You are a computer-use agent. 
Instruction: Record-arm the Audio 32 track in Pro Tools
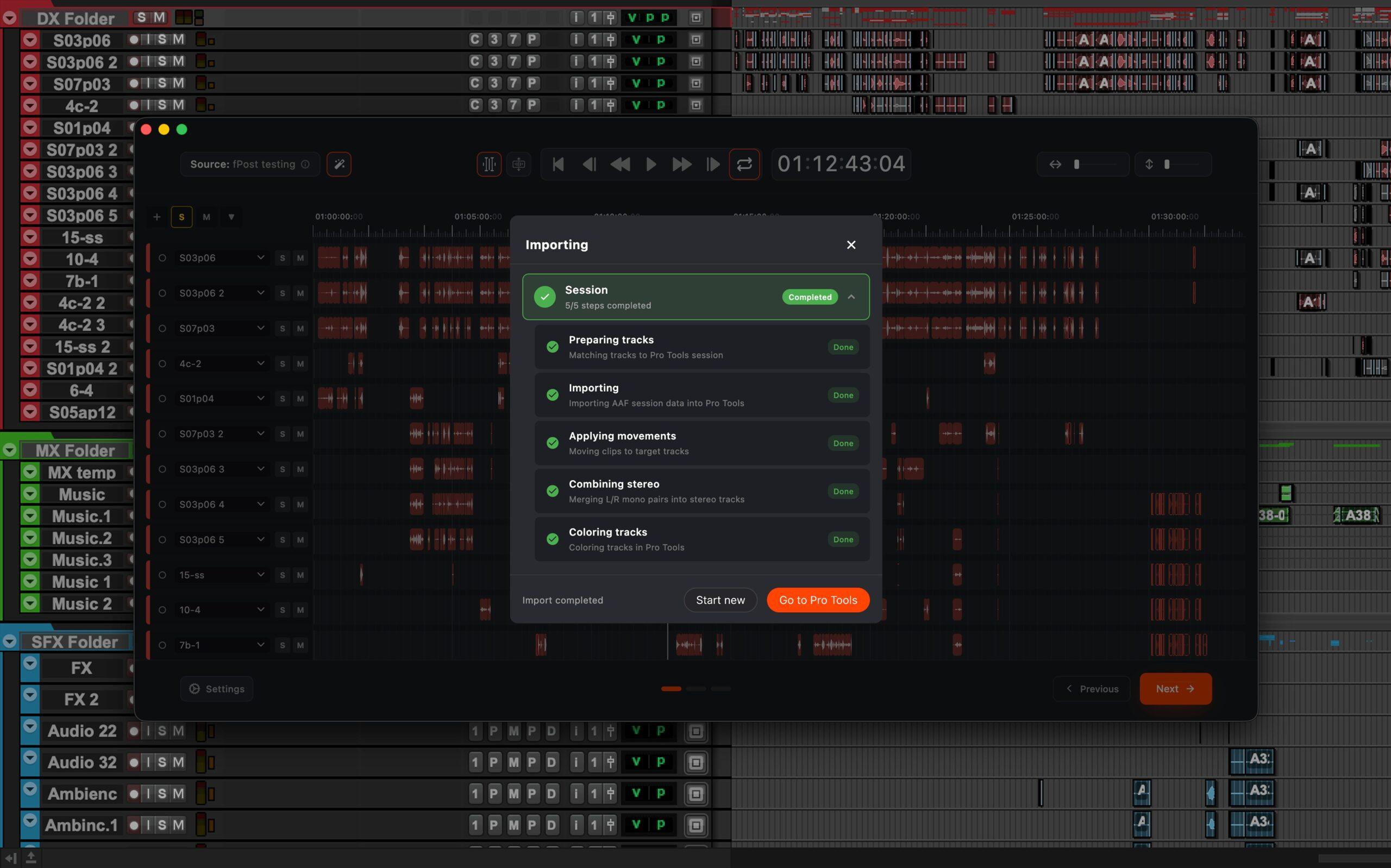point(134,763)
